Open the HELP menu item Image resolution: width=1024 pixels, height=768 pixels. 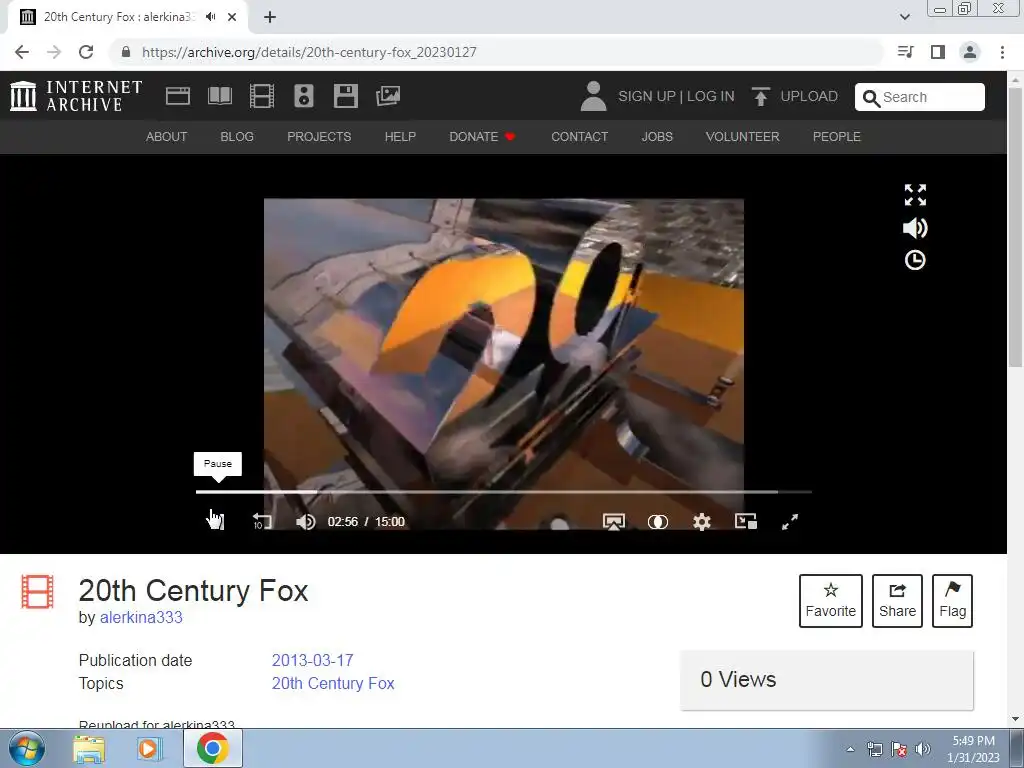(x=400, y=136)
